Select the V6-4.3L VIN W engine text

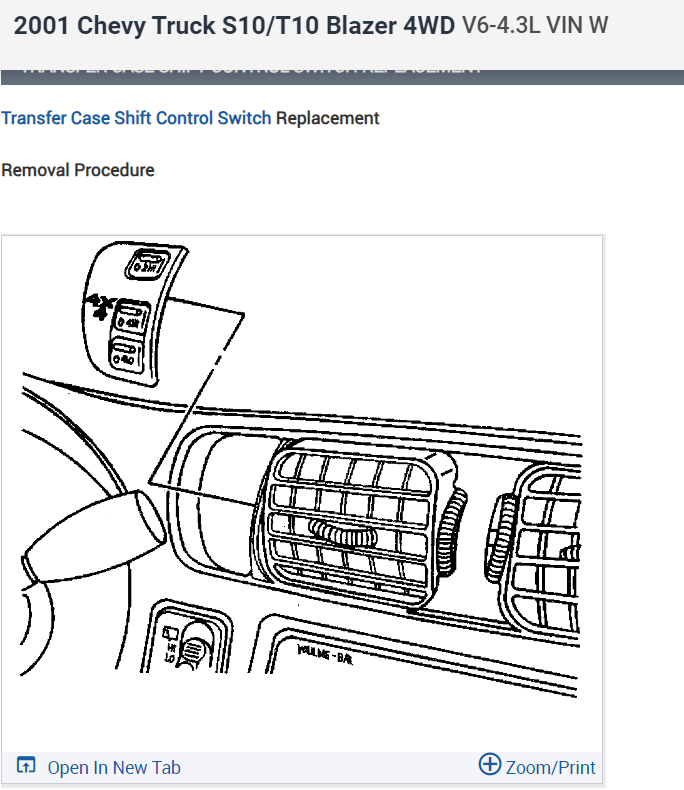[535, 25]
